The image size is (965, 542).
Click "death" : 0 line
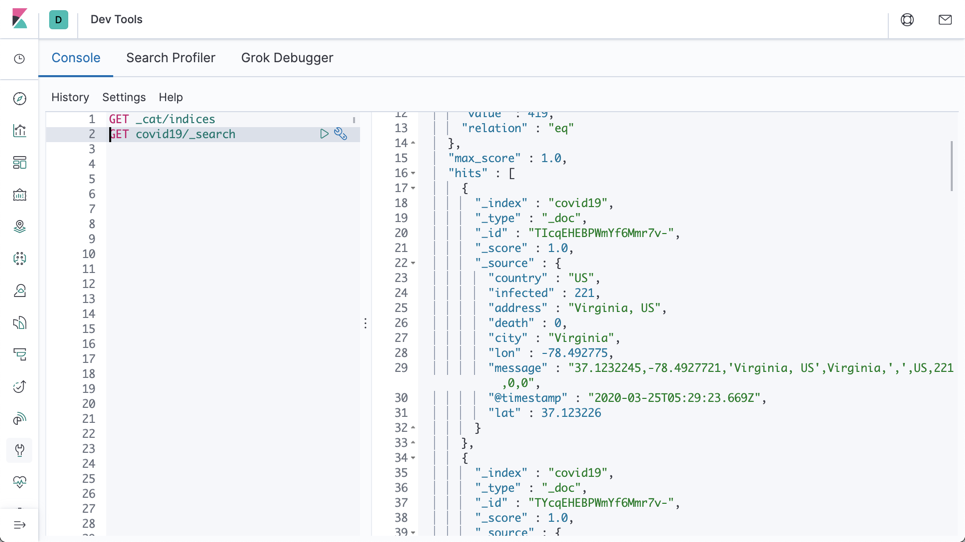[x=527, y=323]
